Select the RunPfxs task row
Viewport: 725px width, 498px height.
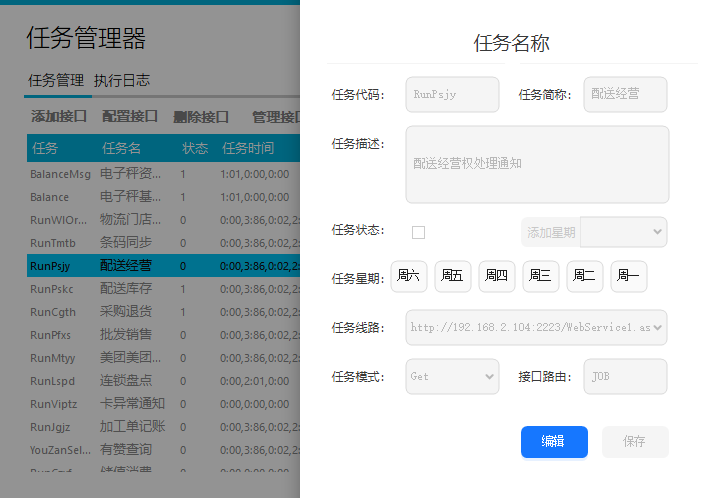click(x=163, y=335)
